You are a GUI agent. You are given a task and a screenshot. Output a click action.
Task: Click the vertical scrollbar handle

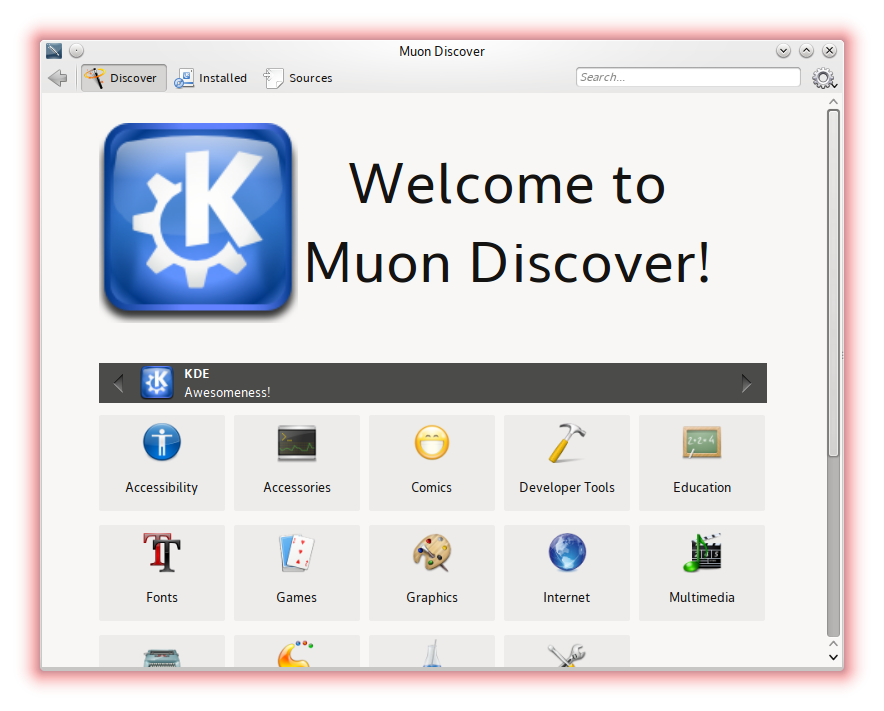coord(833,283)
